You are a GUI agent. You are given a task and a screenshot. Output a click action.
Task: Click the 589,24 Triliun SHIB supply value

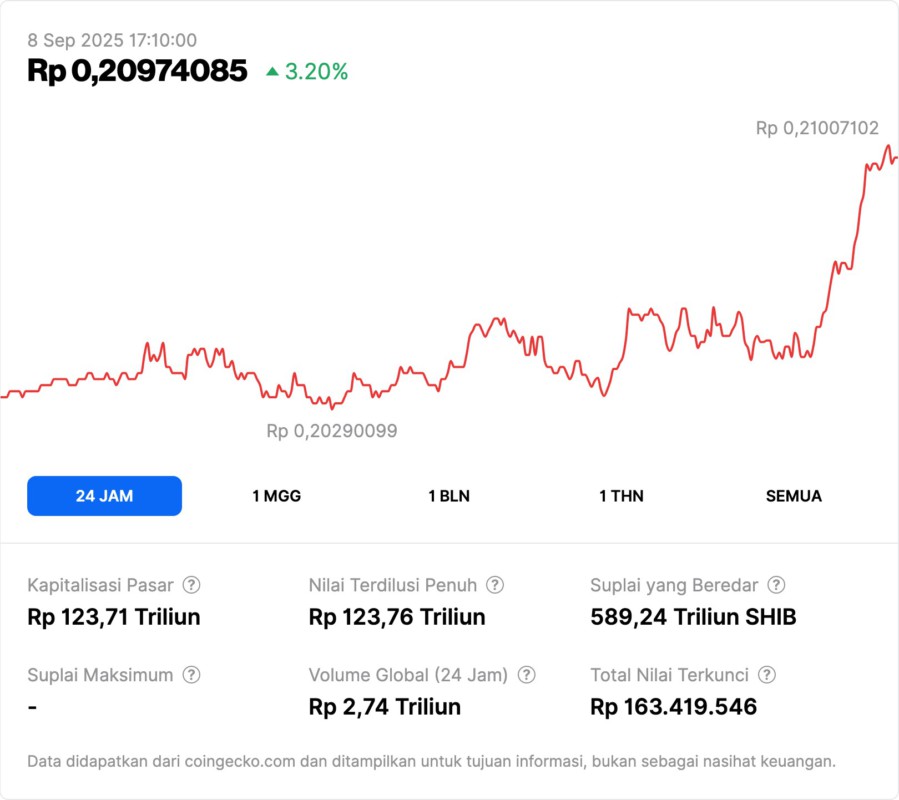click(693, 617)
